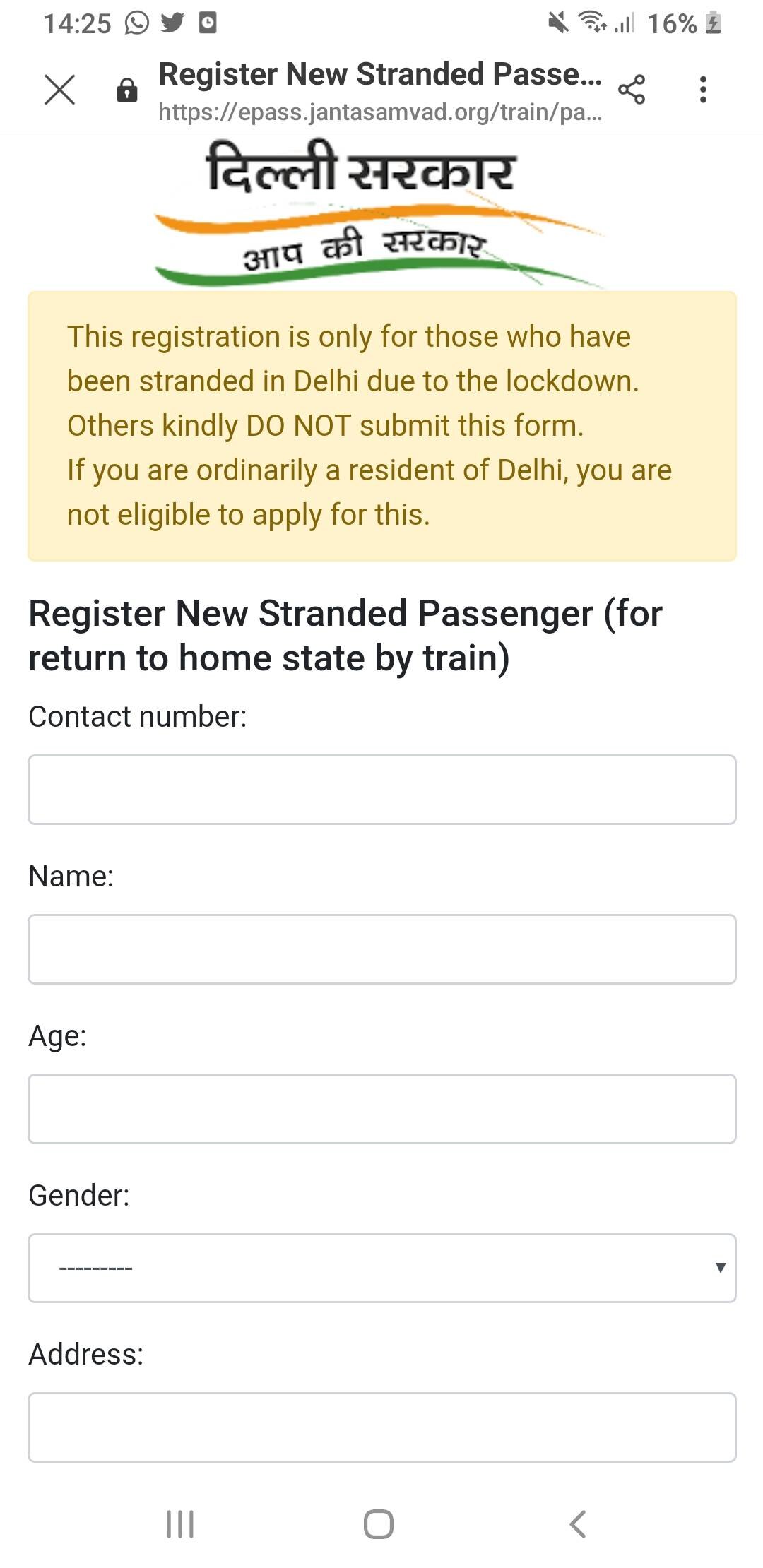This screenshot has width=763, height=1568.
Task: Tap the Address input field
Action: click(381, 1427)
